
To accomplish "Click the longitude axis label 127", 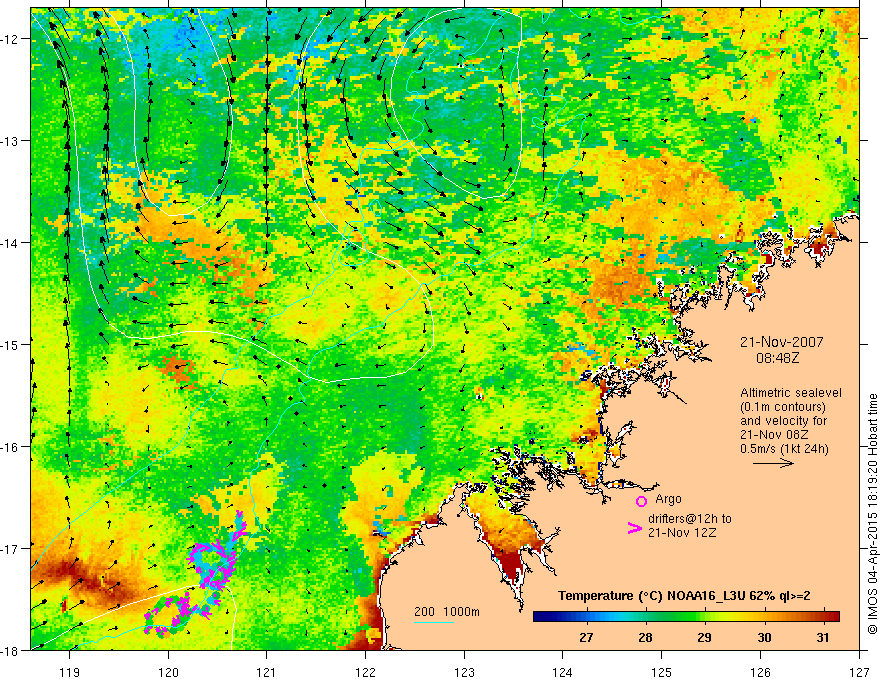I will pyautogui.click(x=859, y=672).
